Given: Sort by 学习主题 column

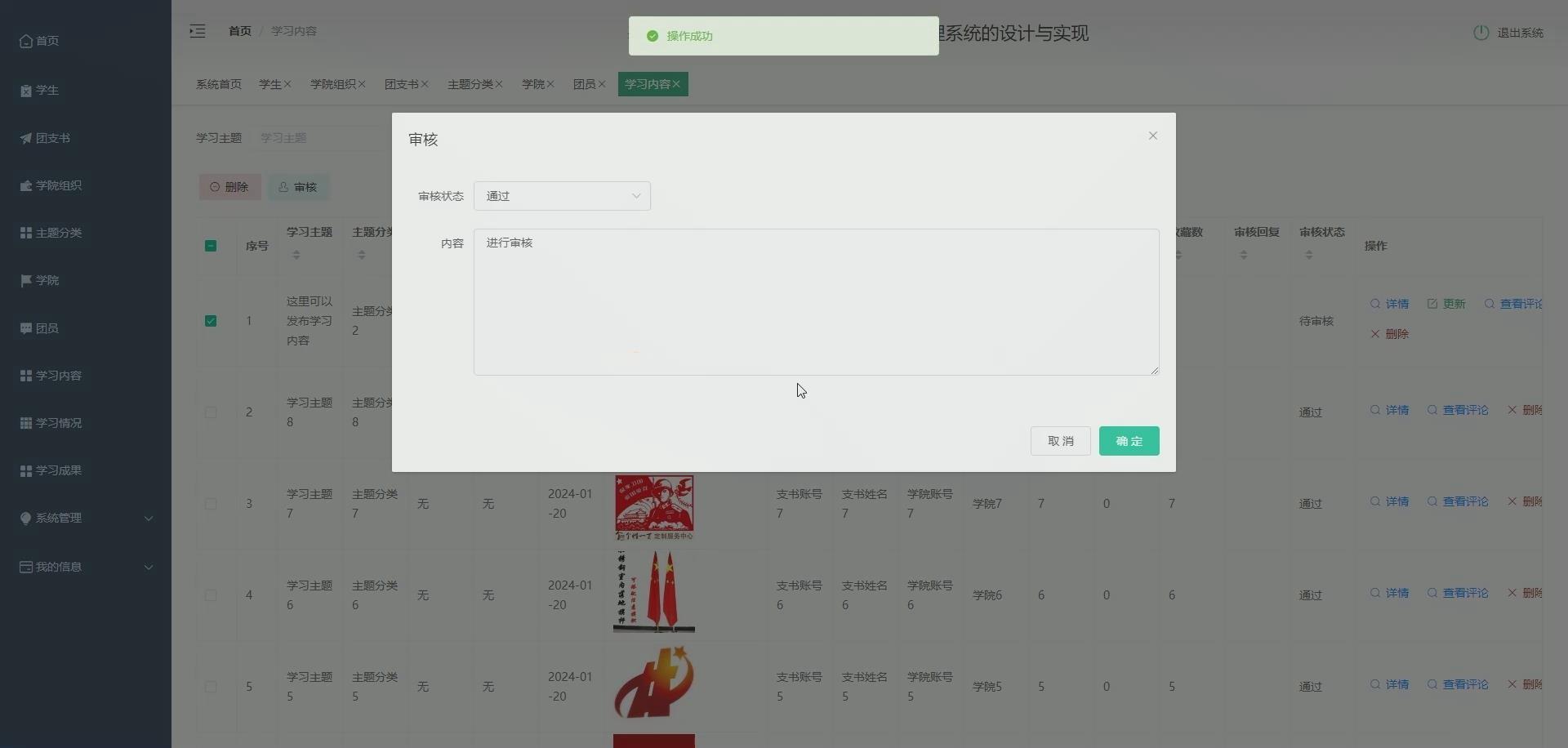Looking at the screenshot, I should point(296,255).
